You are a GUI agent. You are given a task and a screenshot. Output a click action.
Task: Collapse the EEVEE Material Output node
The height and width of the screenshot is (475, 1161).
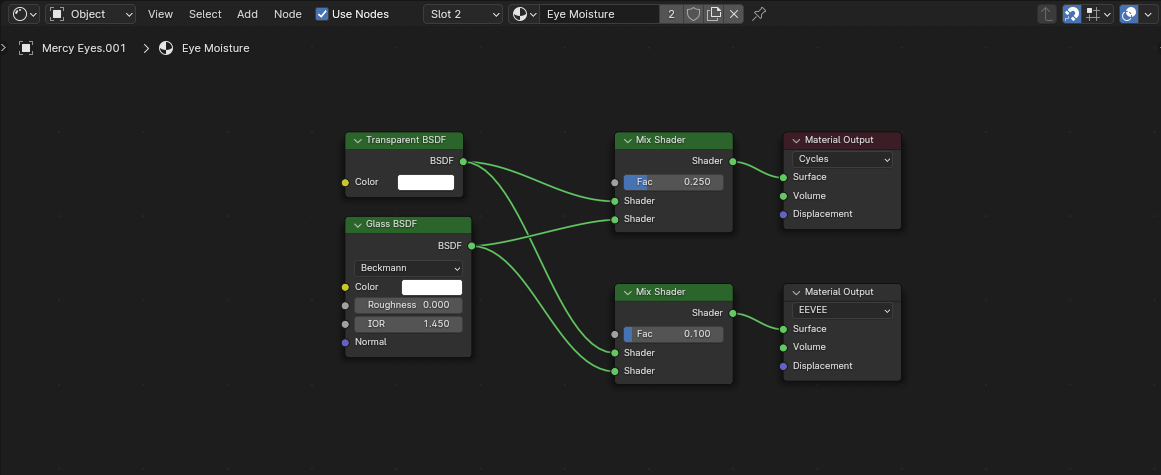(x=797, y=292)
